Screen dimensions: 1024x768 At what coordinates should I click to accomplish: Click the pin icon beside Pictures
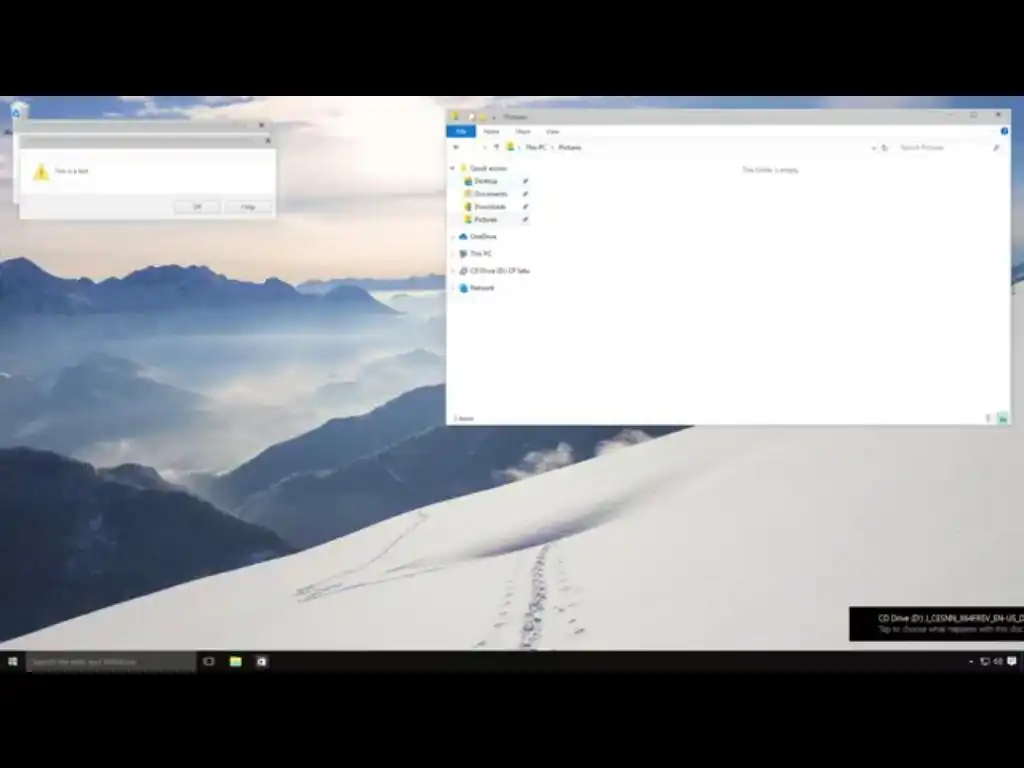[525, 220]
